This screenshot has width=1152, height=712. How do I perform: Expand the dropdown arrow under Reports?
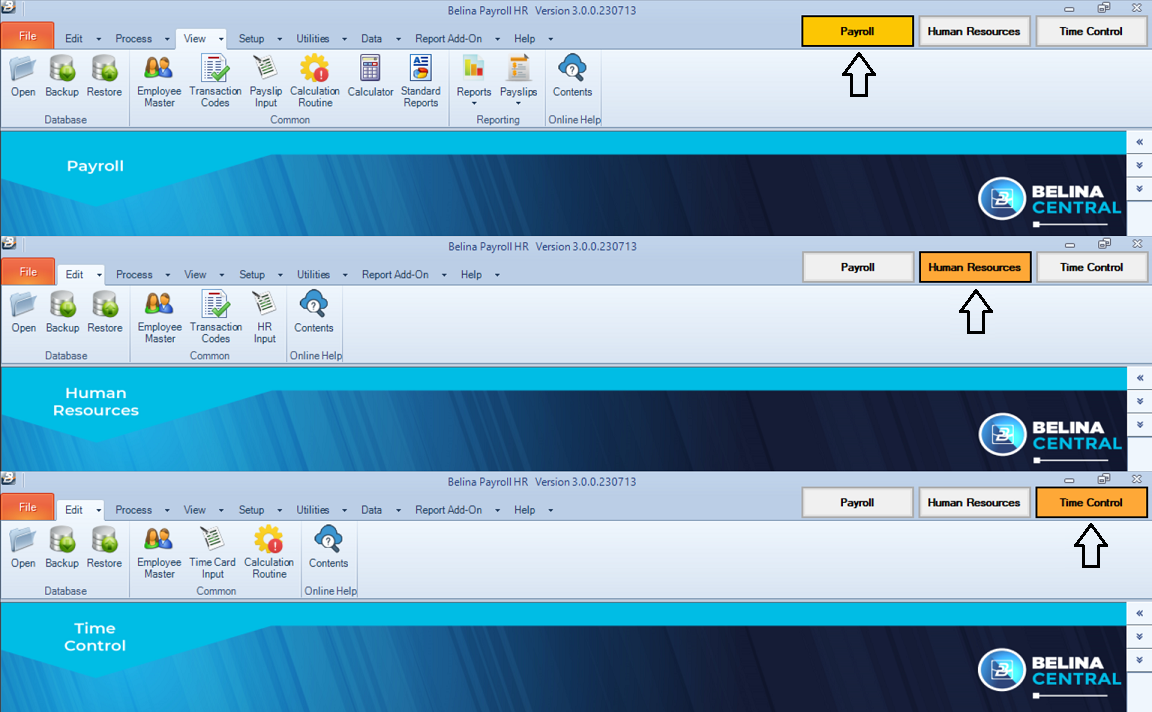click(474, 104)
